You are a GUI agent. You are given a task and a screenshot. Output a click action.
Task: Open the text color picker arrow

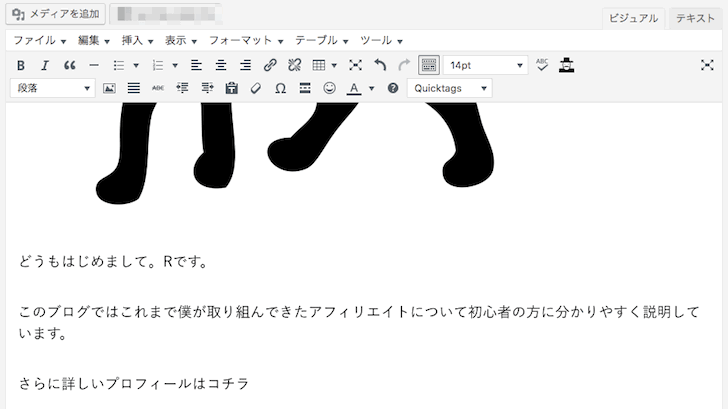[x=371, y=88]
